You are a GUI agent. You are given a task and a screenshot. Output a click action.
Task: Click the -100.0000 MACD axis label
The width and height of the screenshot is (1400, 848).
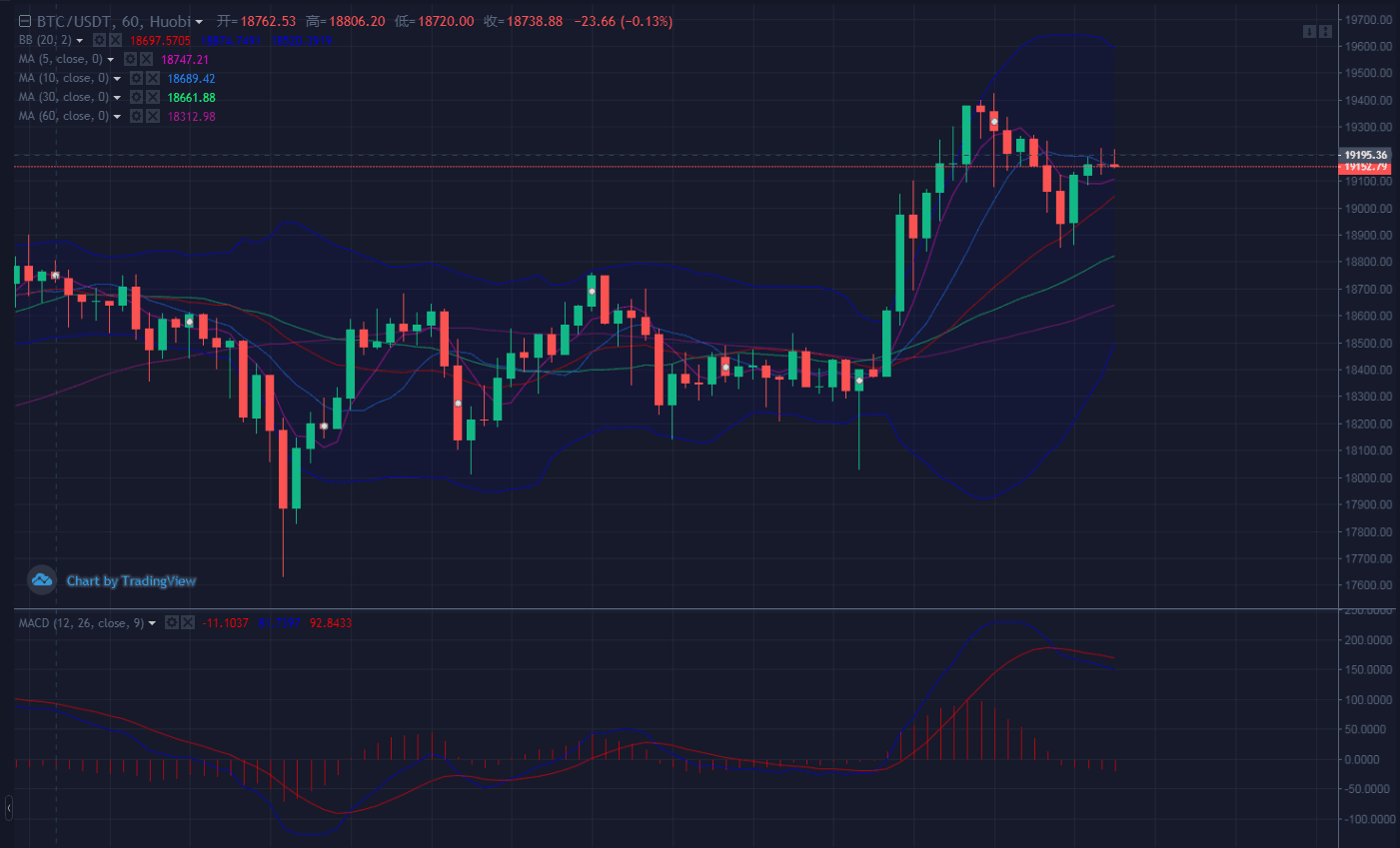(x=1369, y=819)
